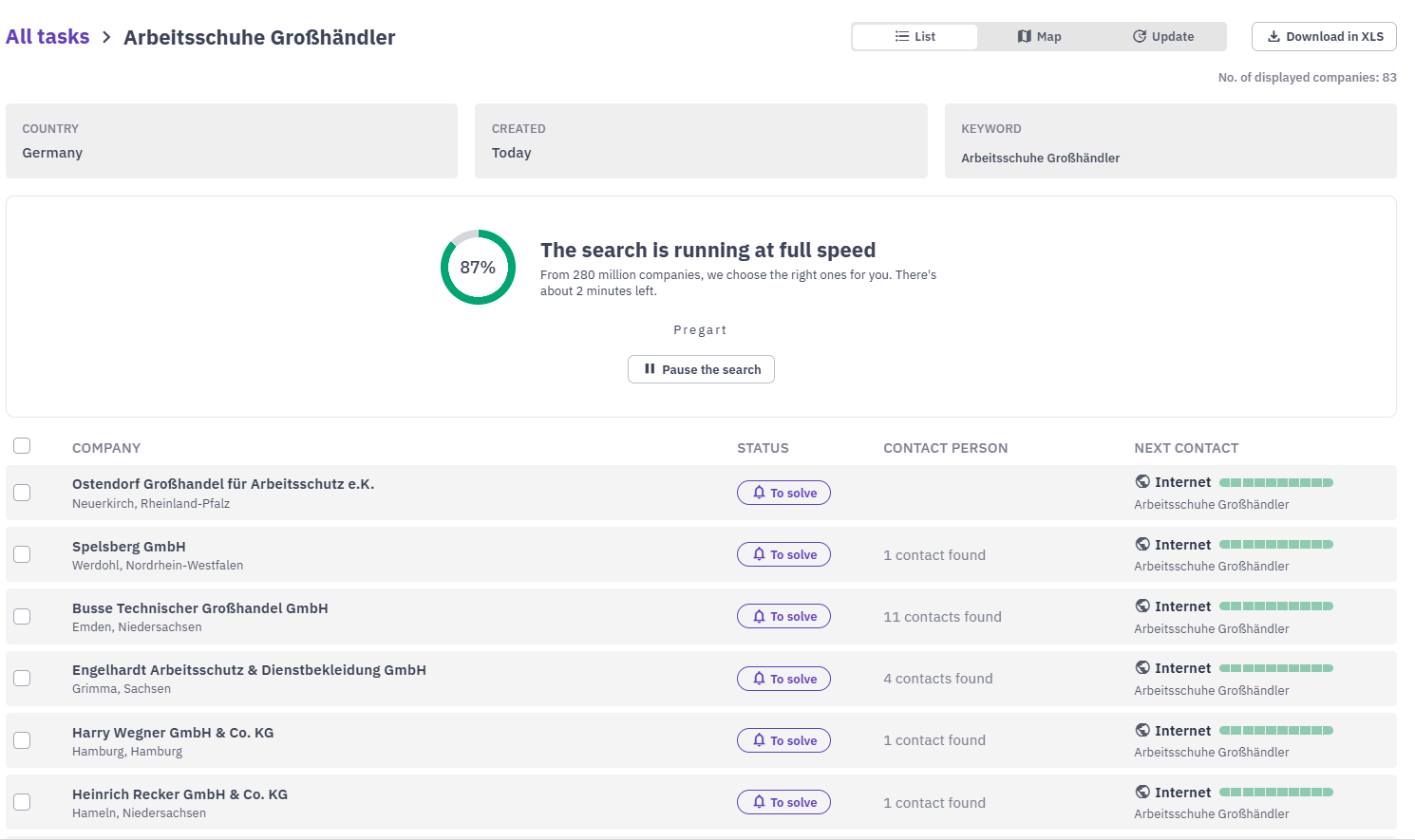Click the globe Internet icon in Ostendorf row
1415x840 pixels.
(x=1142, y=481)
